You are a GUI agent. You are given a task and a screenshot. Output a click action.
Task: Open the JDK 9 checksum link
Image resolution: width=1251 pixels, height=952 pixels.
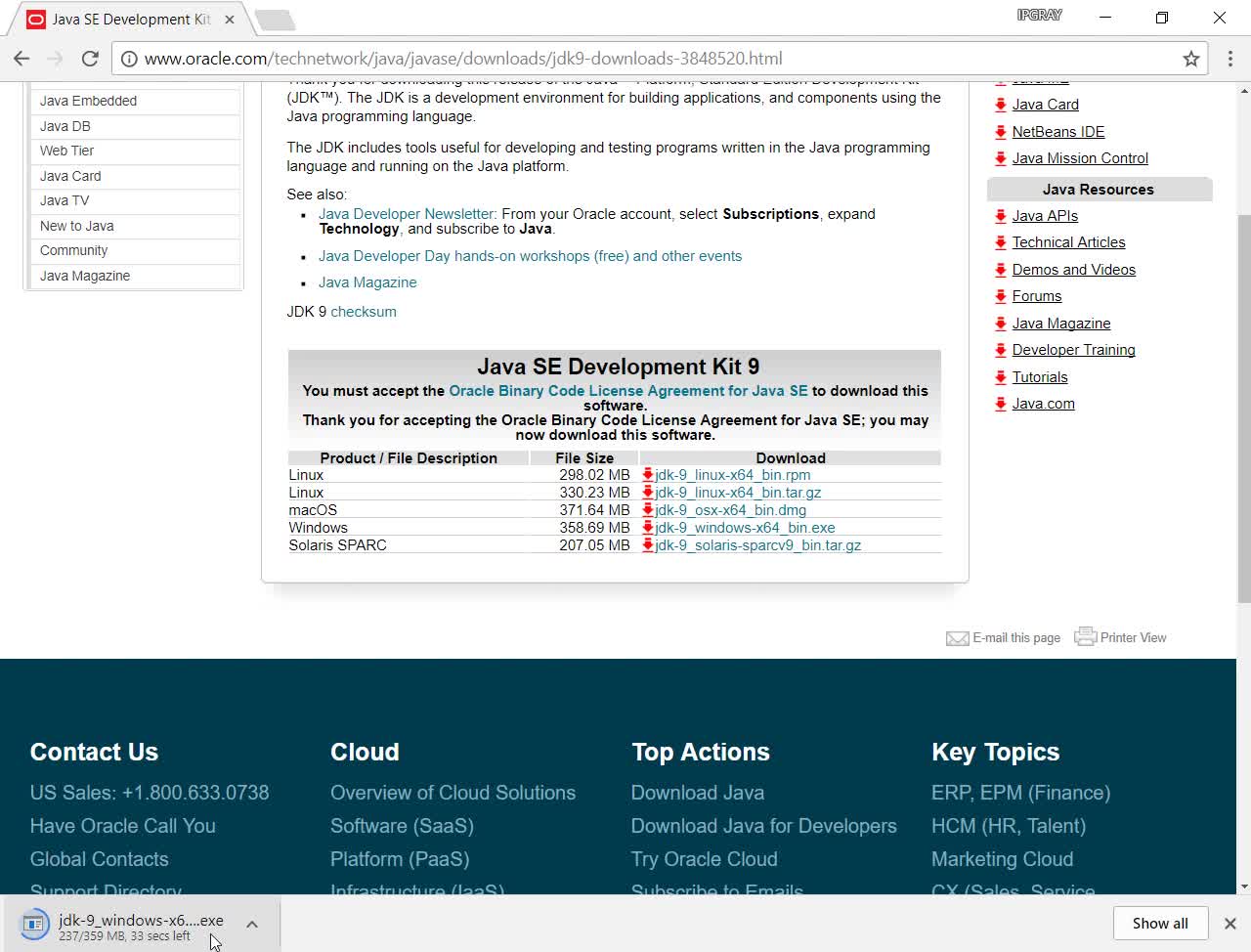point(363,311)
